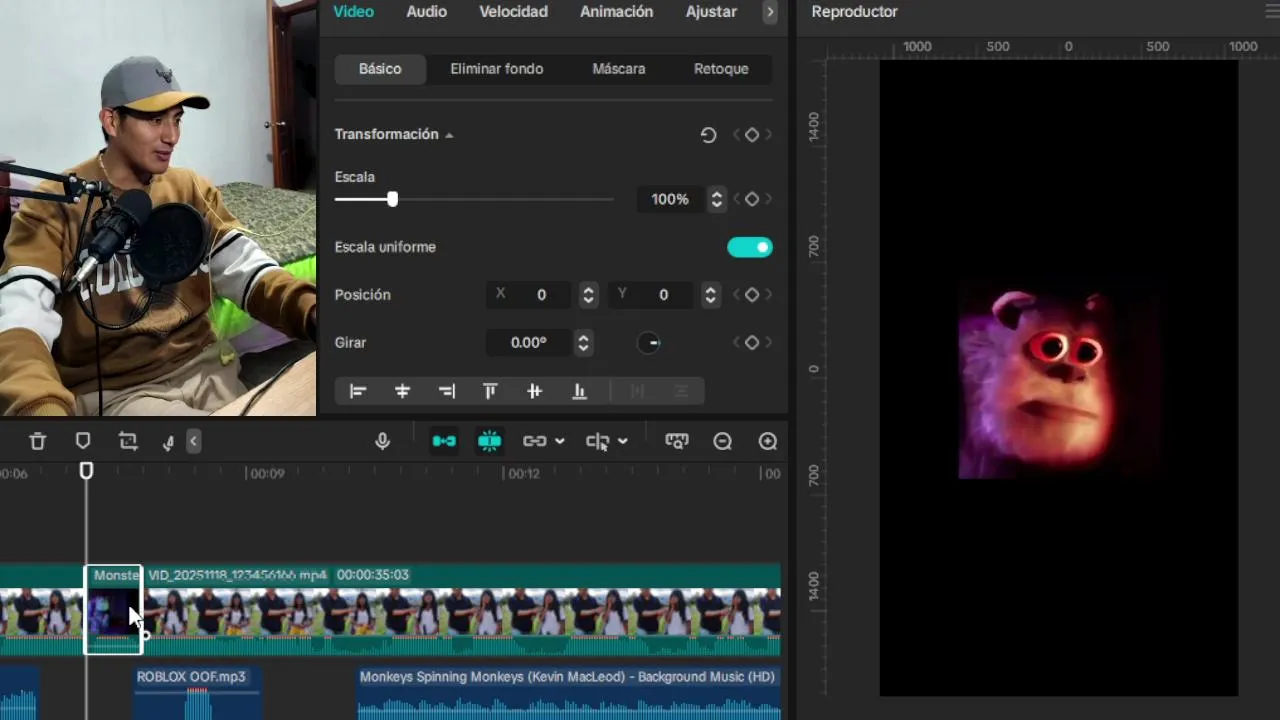Image resolution: width=1280 pixels, height=720 pixels.
Task: Click the timeline zoom-to-fit icon
Action: 677,441
